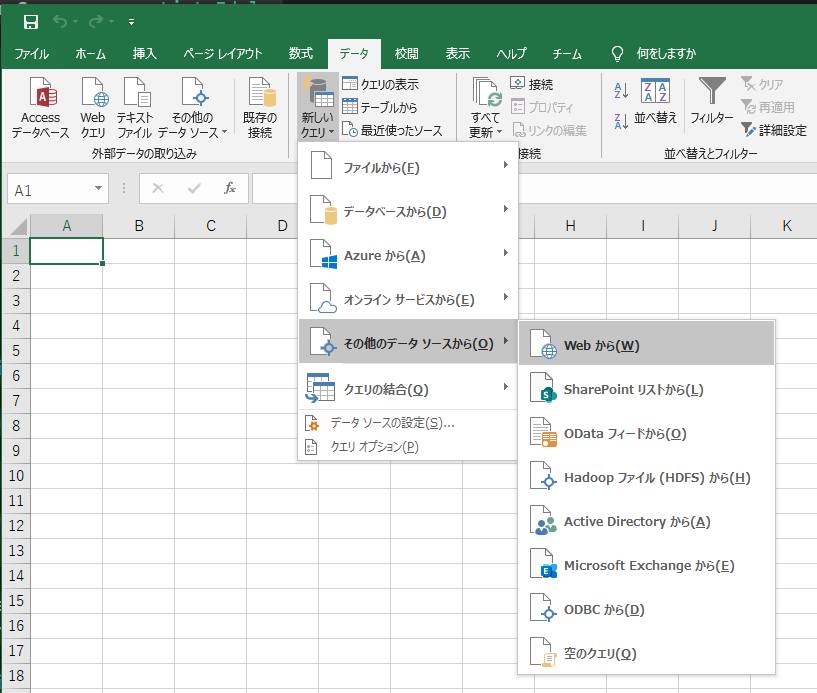Choose OData フィードから(O)
The height and width of the screenshot is (693, 817).
647,432
